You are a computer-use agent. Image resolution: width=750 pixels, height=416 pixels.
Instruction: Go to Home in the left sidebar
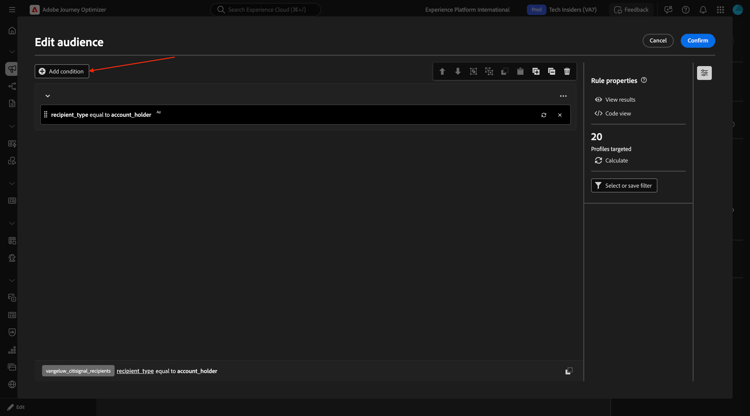click(x=12, y=31)
